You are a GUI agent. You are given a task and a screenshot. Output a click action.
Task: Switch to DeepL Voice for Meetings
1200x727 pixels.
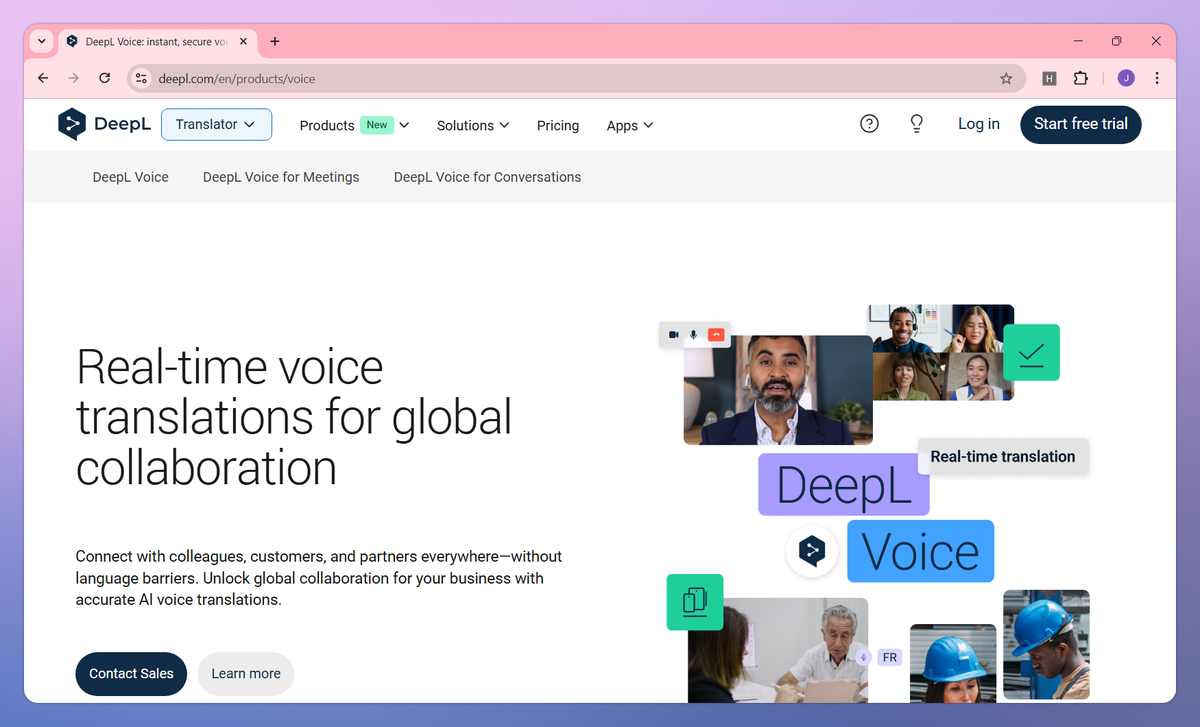[281, 176]
